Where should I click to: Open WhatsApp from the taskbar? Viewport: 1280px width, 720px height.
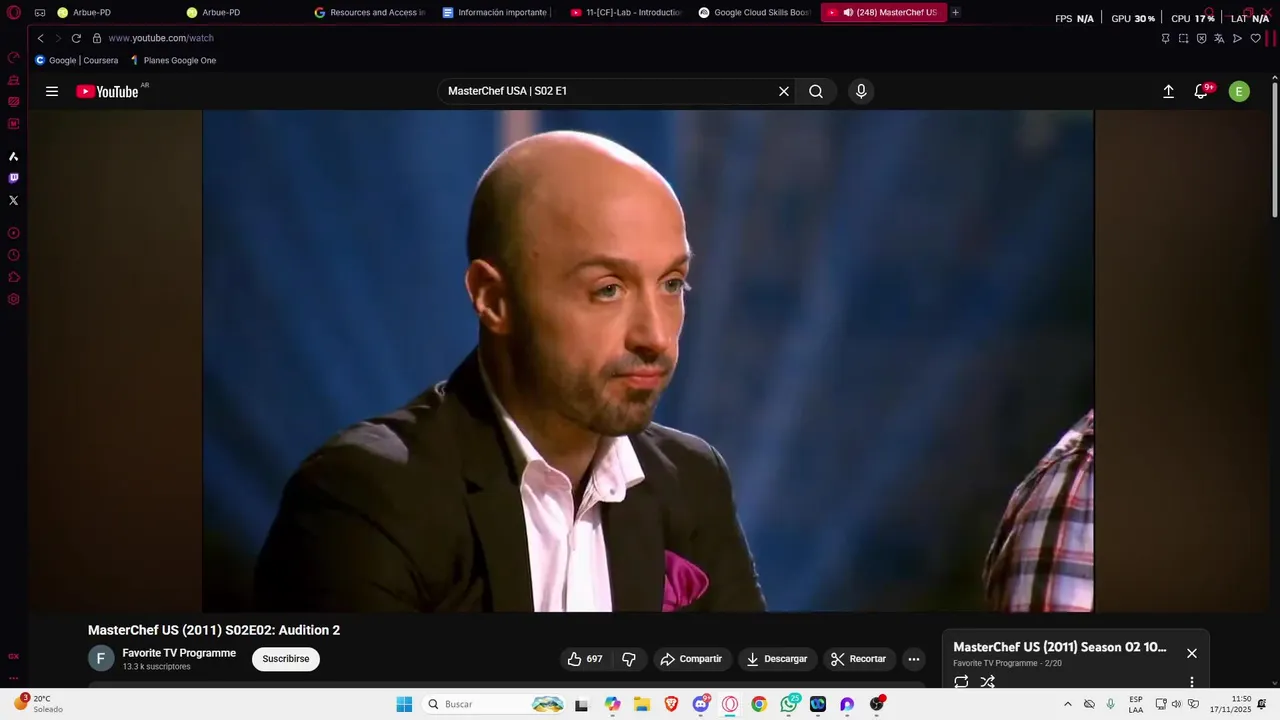point(789,704)
